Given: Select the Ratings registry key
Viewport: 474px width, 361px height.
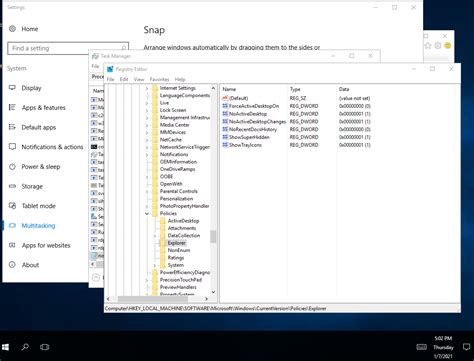Looking at the screenshot, I should pos(176,258).
